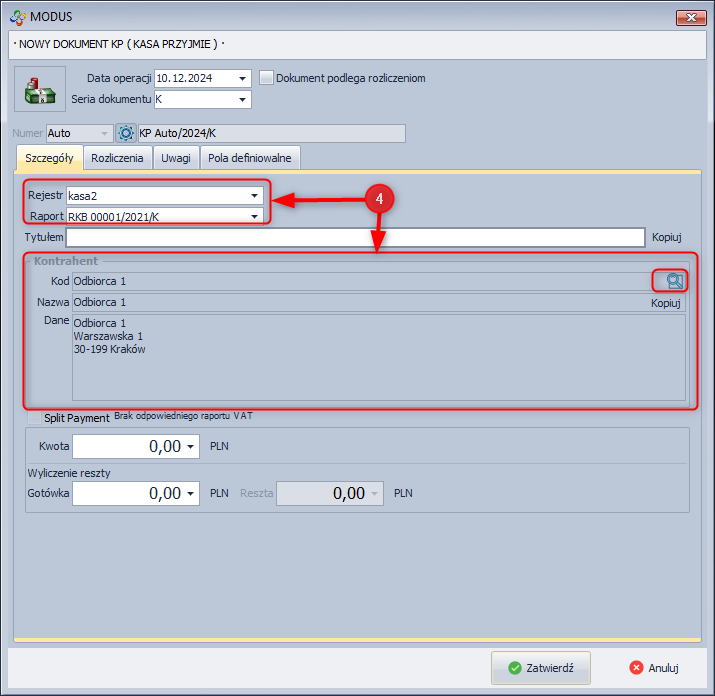Open the Uwagi tab

coord(176,158)
